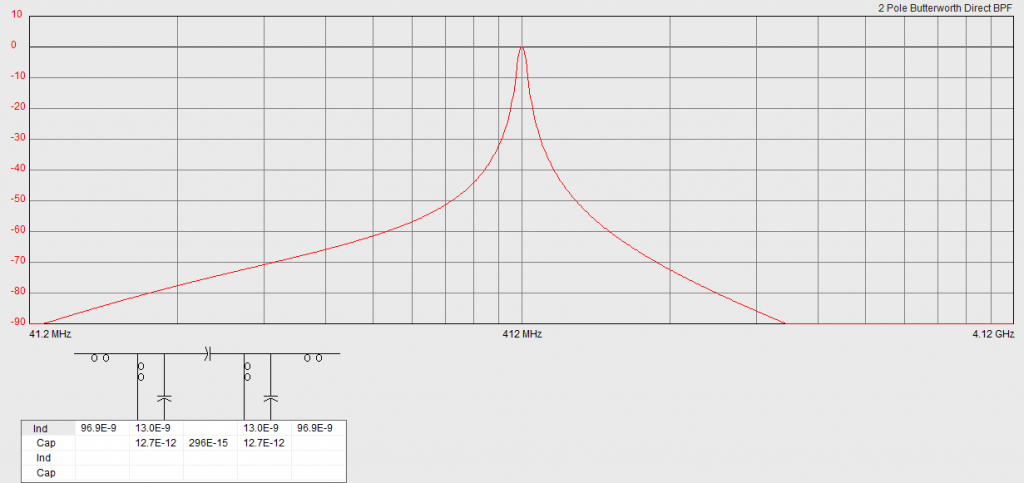Click the red response peak at 412 MHz
This screenshot has height=483, width=1024.
pyautogui.click(x=522, y=48)
